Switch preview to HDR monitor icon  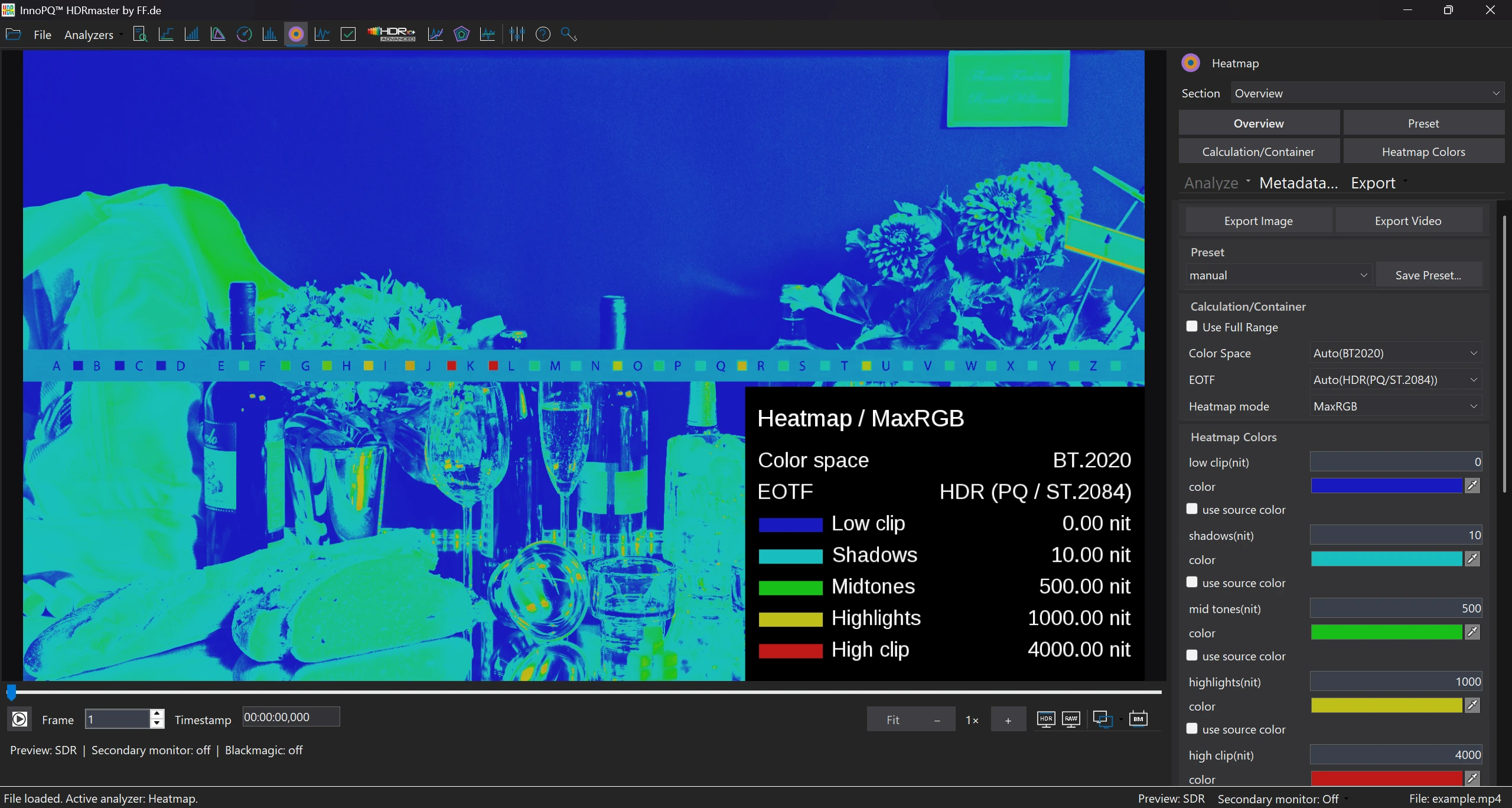coord(1046,719)
